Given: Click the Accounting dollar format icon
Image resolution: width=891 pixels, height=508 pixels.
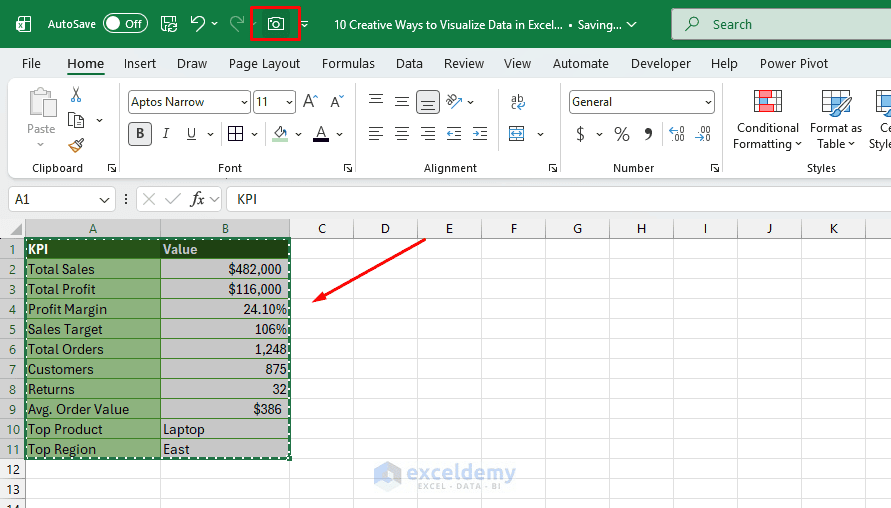Looking at the screenshot, I should 580,134.
